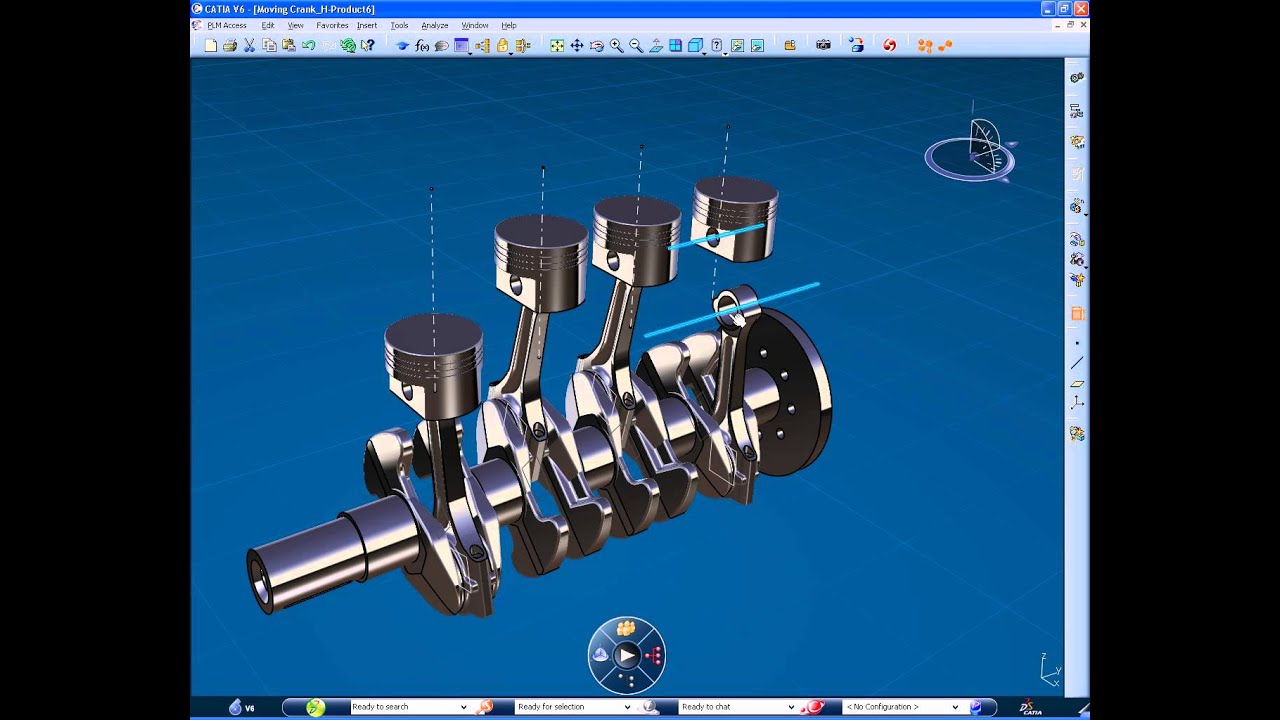Viewport: 1280px width, 720px height.
Task: Open the '< No Configuration >' dropdown
Action: click(903, 707)
